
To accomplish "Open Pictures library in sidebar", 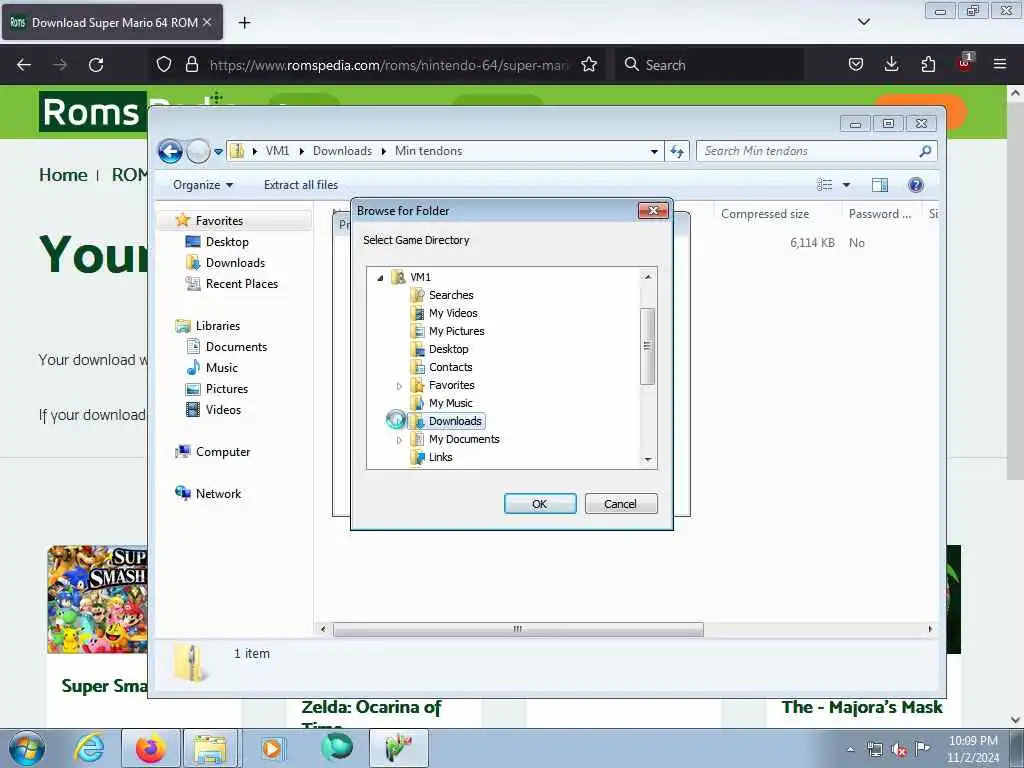I will point(227,389).
